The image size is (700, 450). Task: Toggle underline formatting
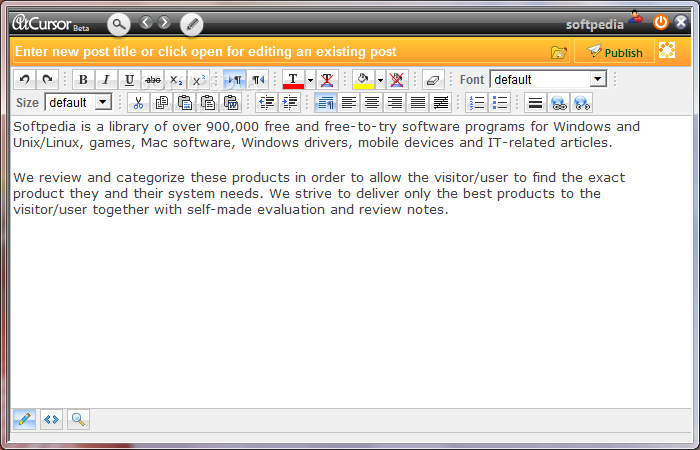tap(129, 80)
